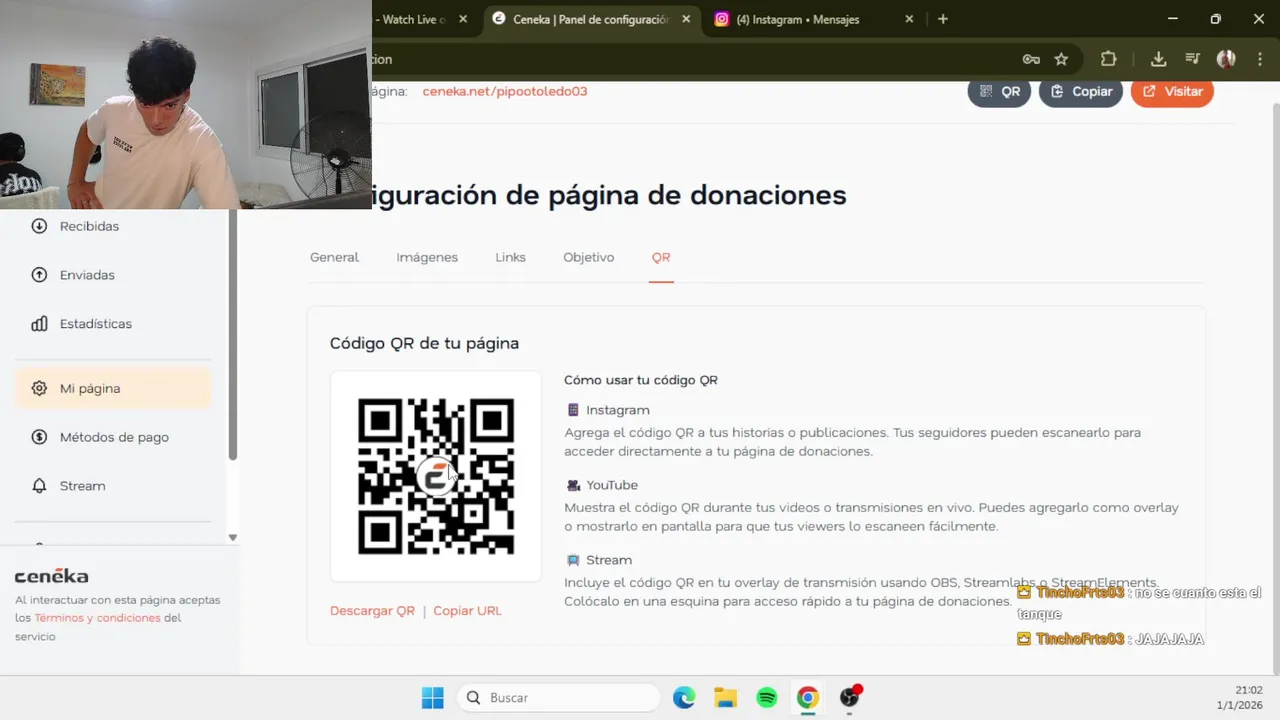Click the Recibidas download-arrow icon
The width and height of the screenshot is (1280, 720).
coord(39,226)
